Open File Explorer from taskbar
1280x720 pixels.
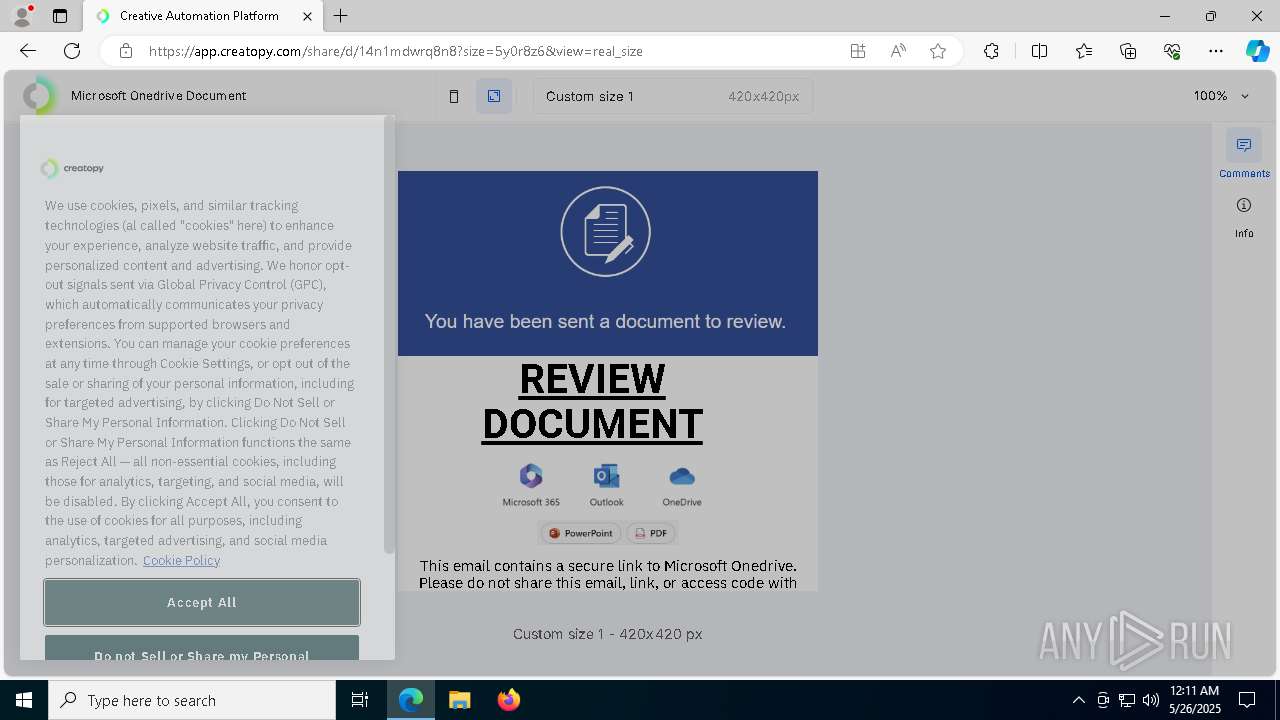(459, 700)
